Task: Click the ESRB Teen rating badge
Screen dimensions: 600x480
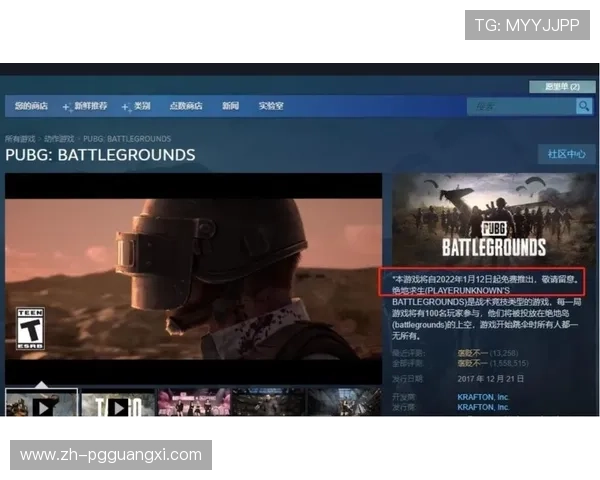Action: 30,328
